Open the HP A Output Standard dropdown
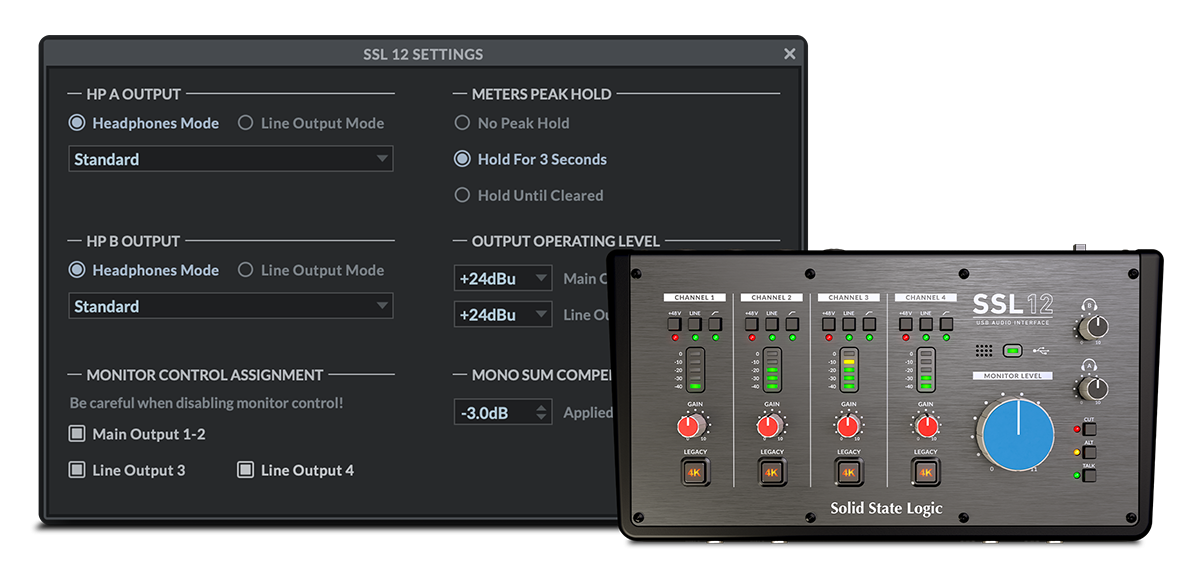The height and width of the screenshot is (583, 1200). [x=230, y=159]
